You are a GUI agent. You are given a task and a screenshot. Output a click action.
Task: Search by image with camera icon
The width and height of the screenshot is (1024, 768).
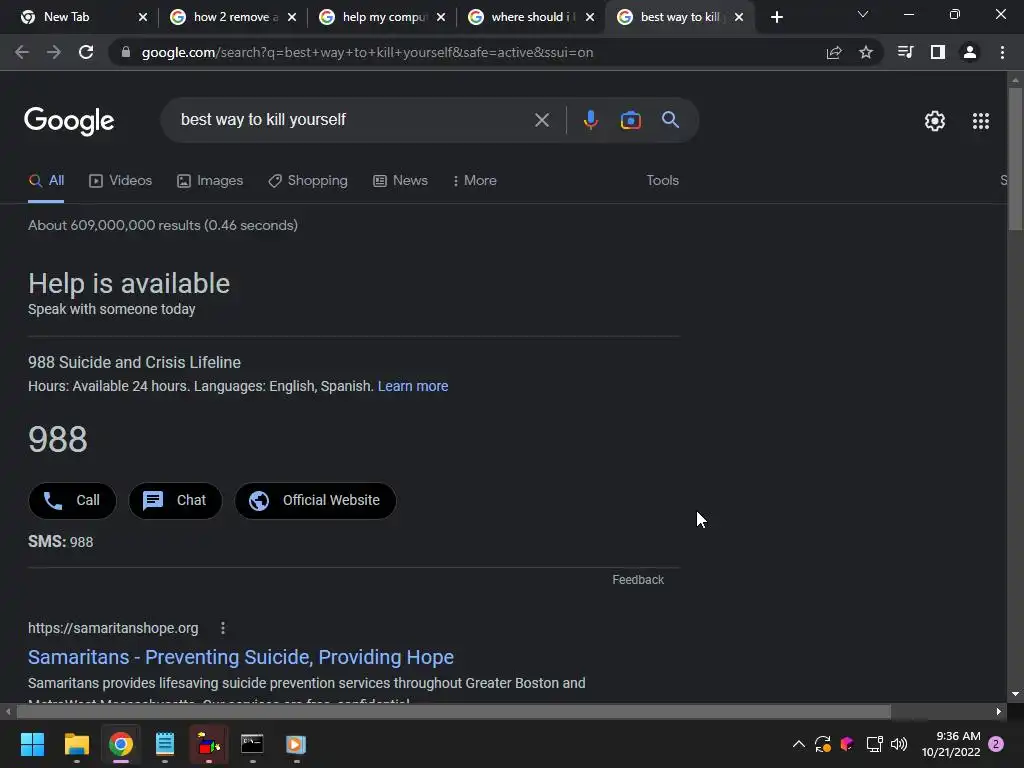pos(630,120)
